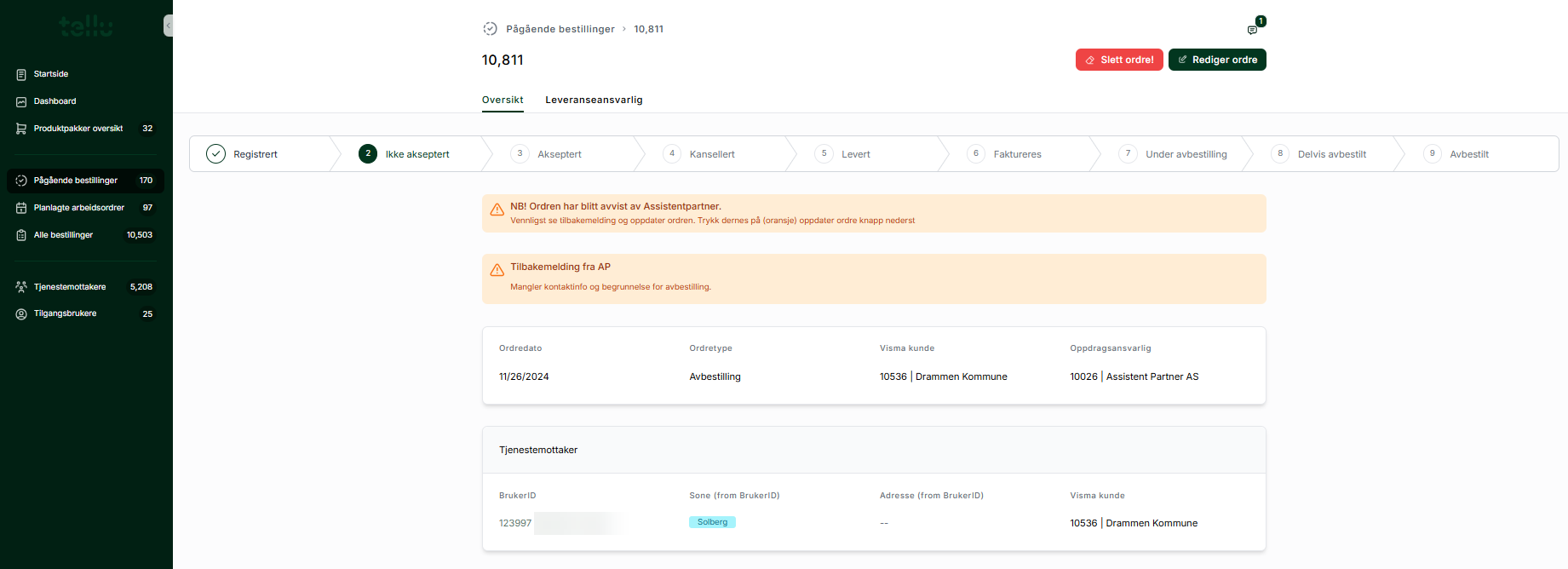Click the Planlagte arbeidsordrer calendar icon
Screen dimensions: 1568x569
point(21,208)
